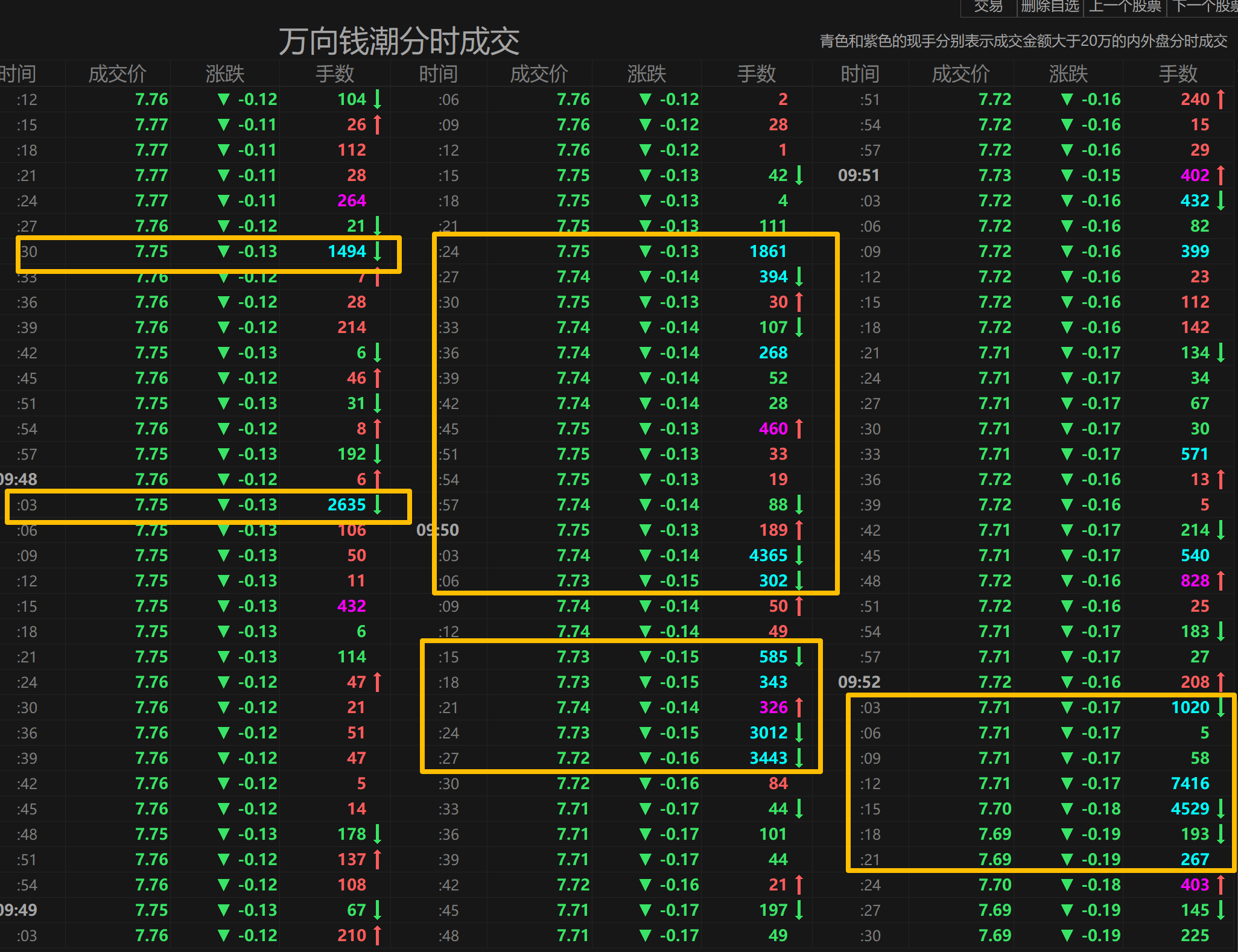Image resolution: width=1238 pixels, height=952 pixels.
Task: Select the cyan volume 3443
Action: click(x=768, y=758)
